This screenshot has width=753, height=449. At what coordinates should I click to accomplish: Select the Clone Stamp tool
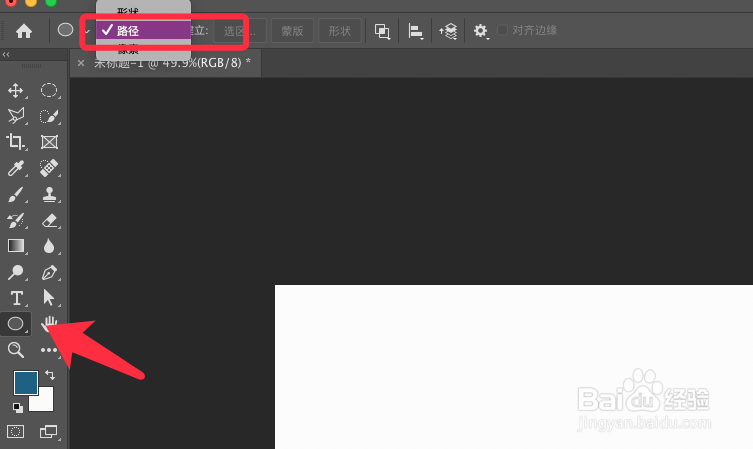[x=49, y=194]
